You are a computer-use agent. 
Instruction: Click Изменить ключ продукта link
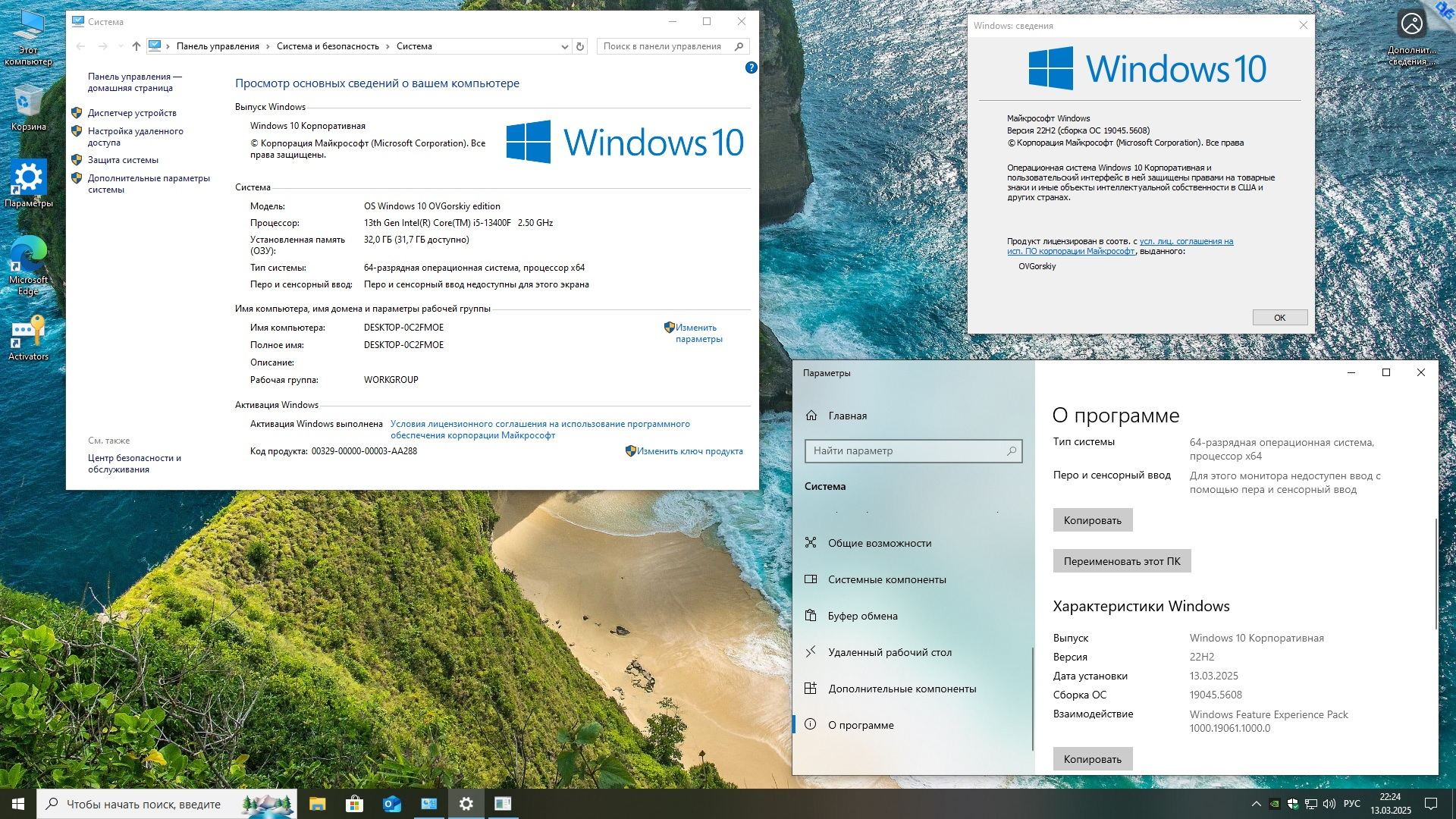[689, 451]
